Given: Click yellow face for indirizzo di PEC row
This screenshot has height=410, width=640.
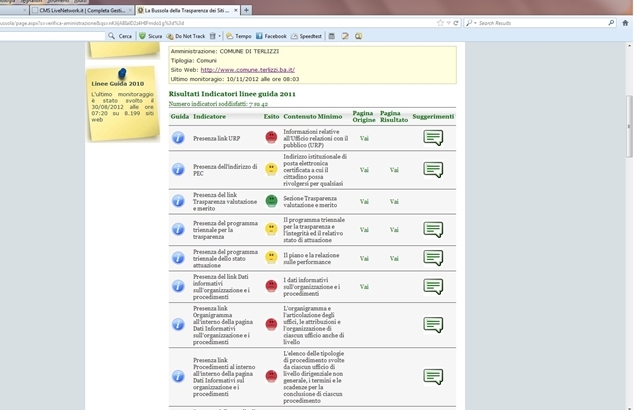Looking at the screenshot, I should pyautogui.click(x=271, y=169).
